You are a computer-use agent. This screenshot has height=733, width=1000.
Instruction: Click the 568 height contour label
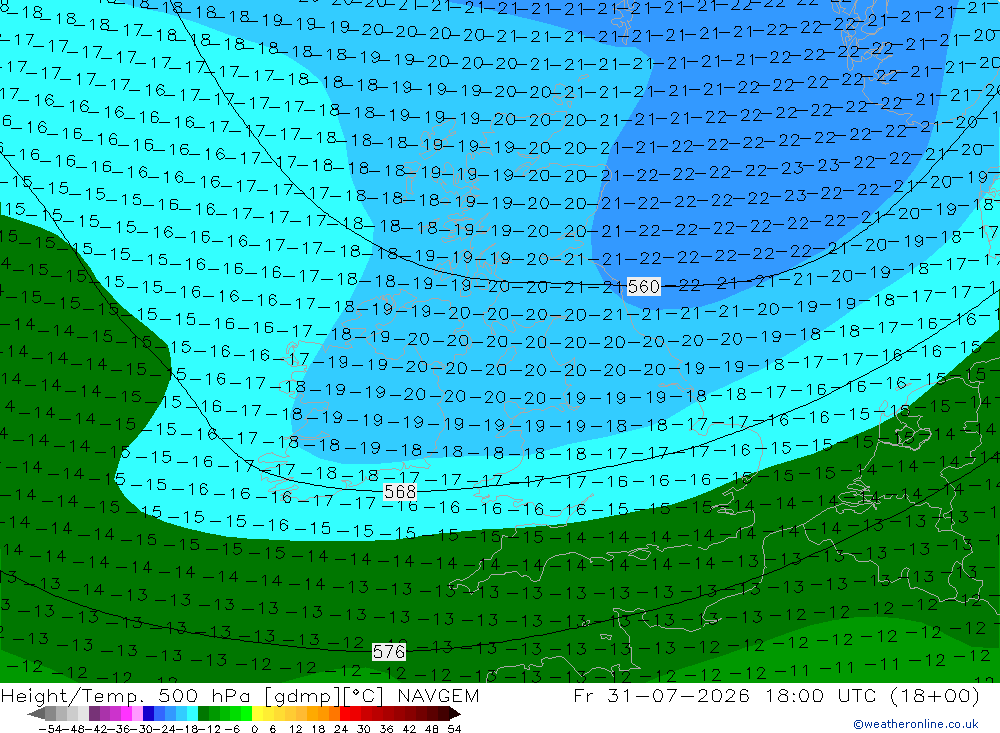[x=400, y=491]
